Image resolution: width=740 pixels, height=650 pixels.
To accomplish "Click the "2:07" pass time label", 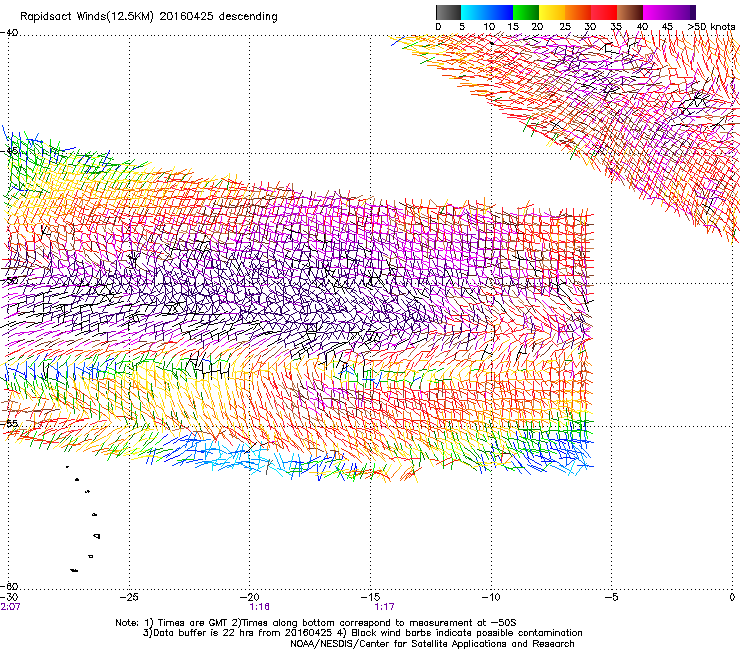I will point(10,607).
